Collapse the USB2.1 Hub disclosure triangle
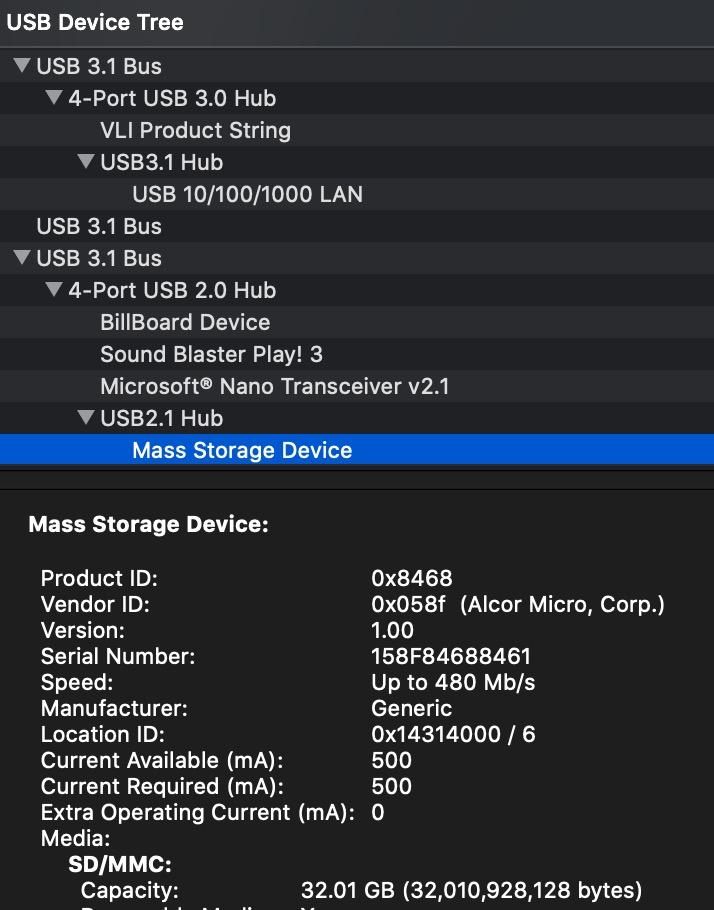 click(x=86, y=418)
